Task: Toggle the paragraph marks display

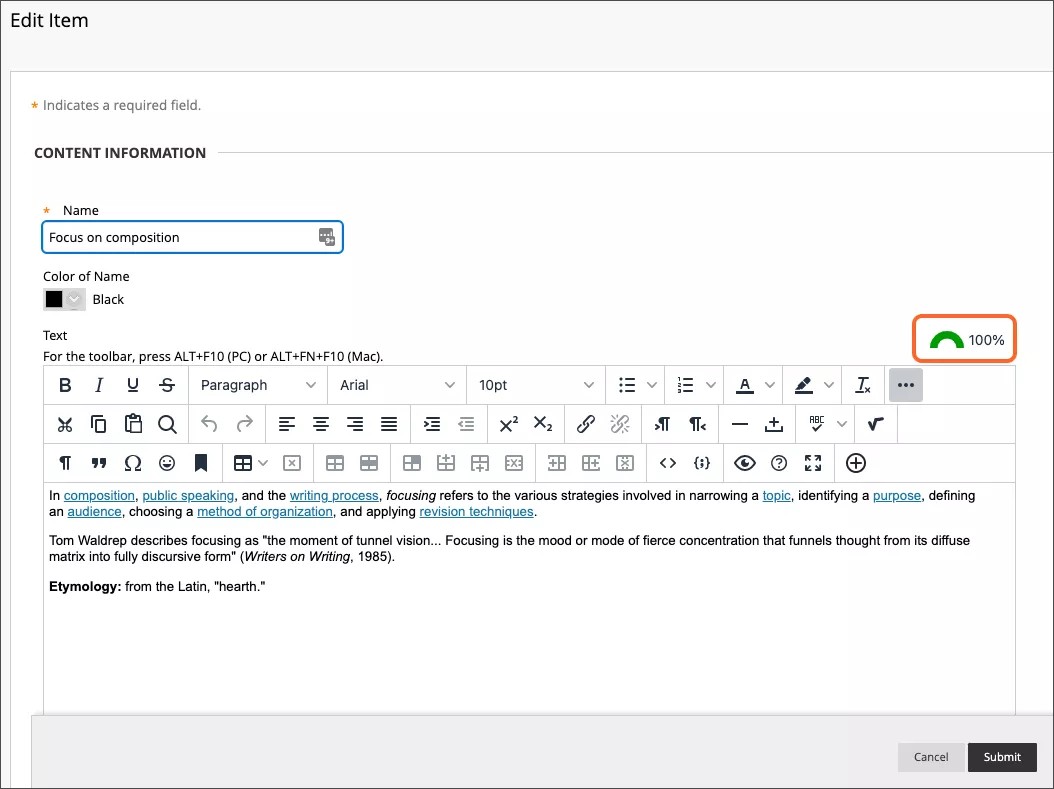Action: tap(65, 463)
